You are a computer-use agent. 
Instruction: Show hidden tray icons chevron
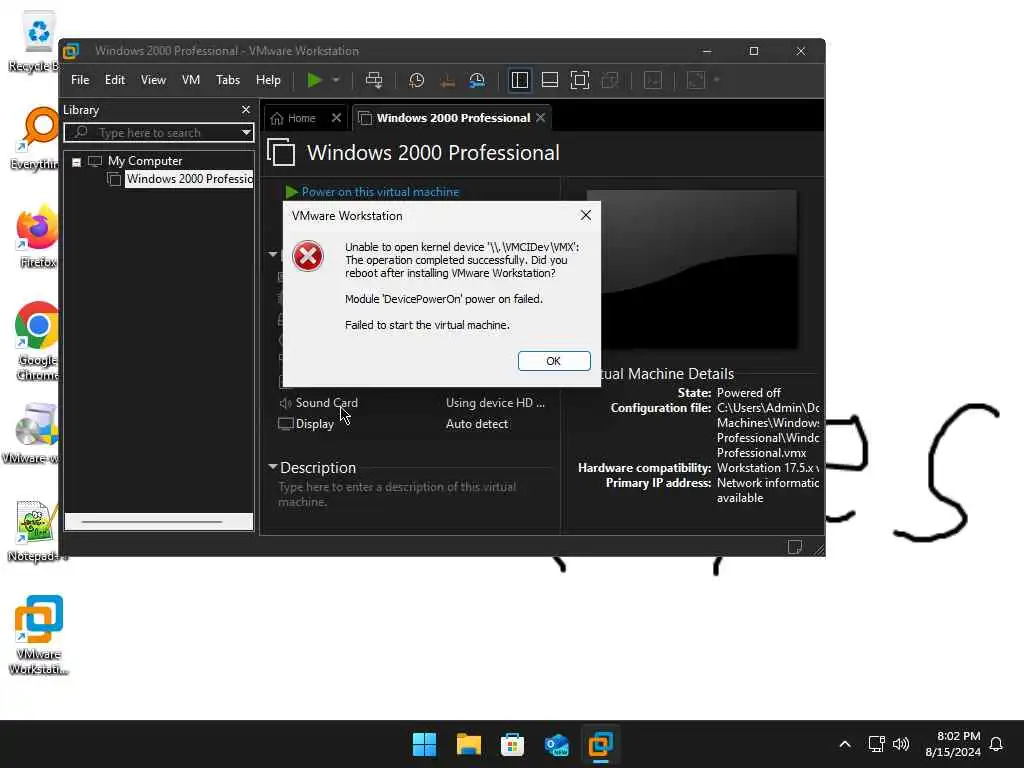[x=844, y=744]
